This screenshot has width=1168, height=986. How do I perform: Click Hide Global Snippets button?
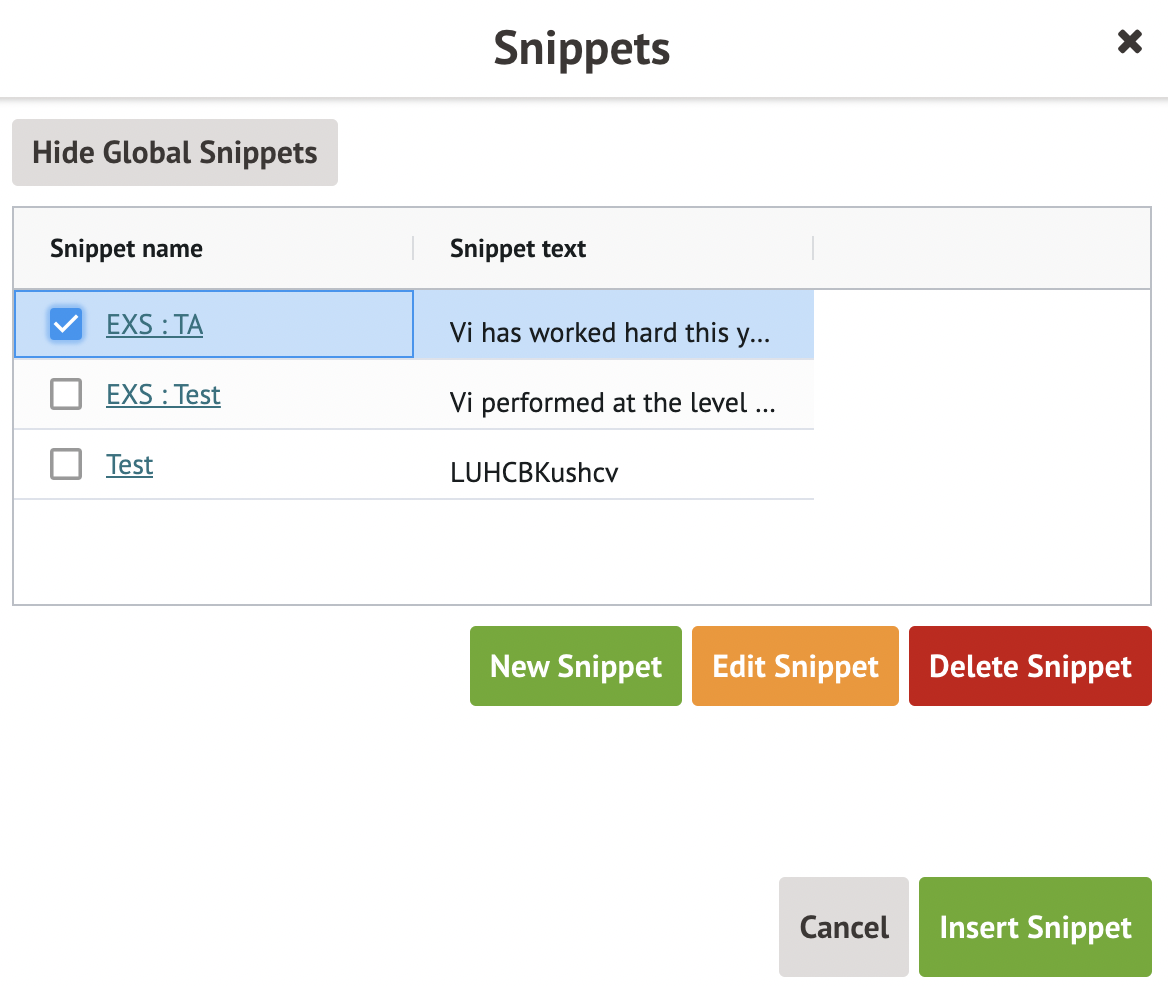pos(175,153)
